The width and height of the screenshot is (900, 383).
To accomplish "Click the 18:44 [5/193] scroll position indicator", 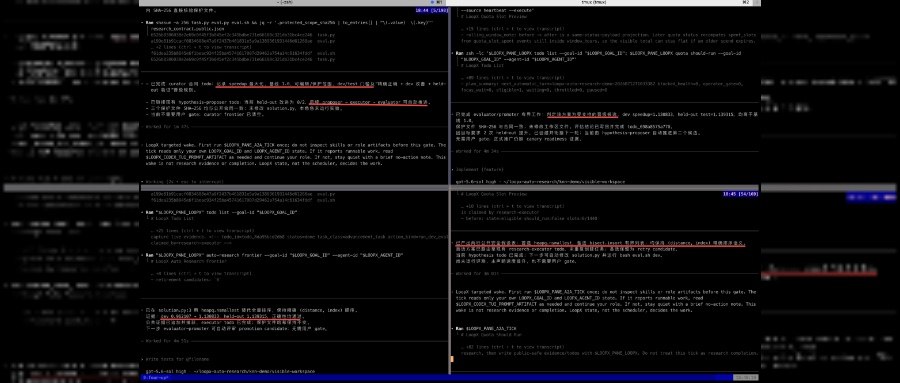I will [432, 10].
